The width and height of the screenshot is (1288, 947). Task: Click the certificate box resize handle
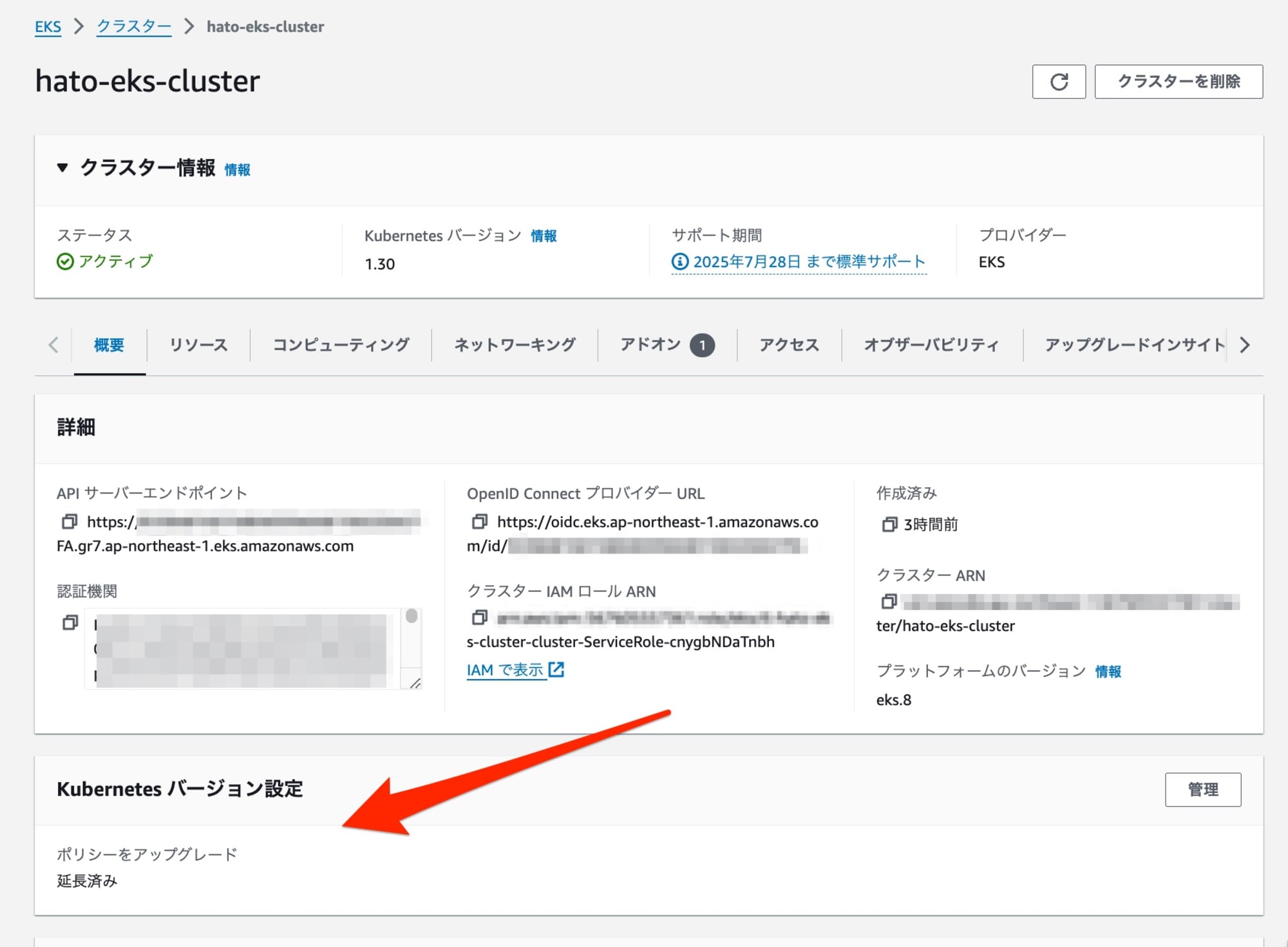[415, 683]
